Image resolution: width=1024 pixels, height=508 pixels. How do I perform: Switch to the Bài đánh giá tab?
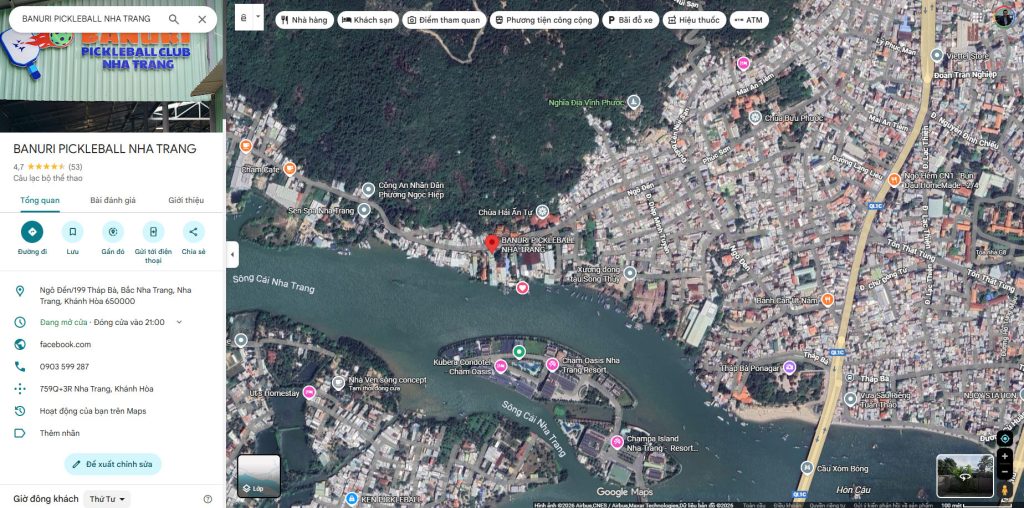click(112, 200)
